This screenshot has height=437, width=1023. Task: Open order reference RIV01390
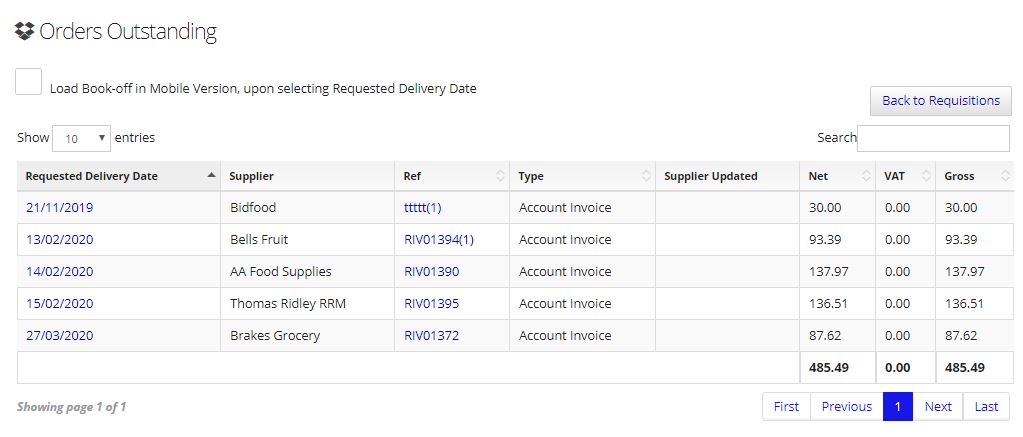click(431, 271)
